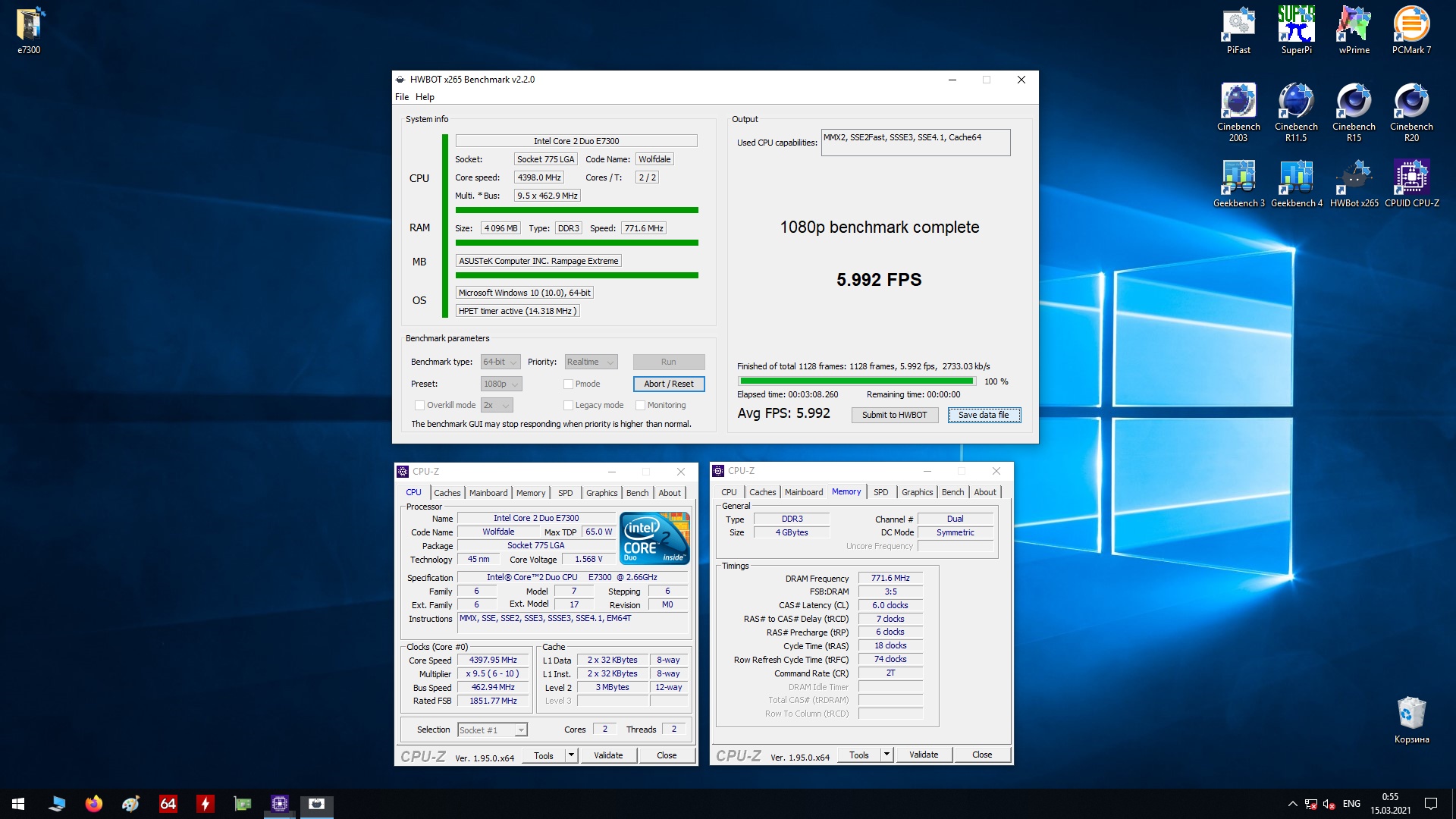Open Bench tab in left CPU-Z

tap(638, 493)
